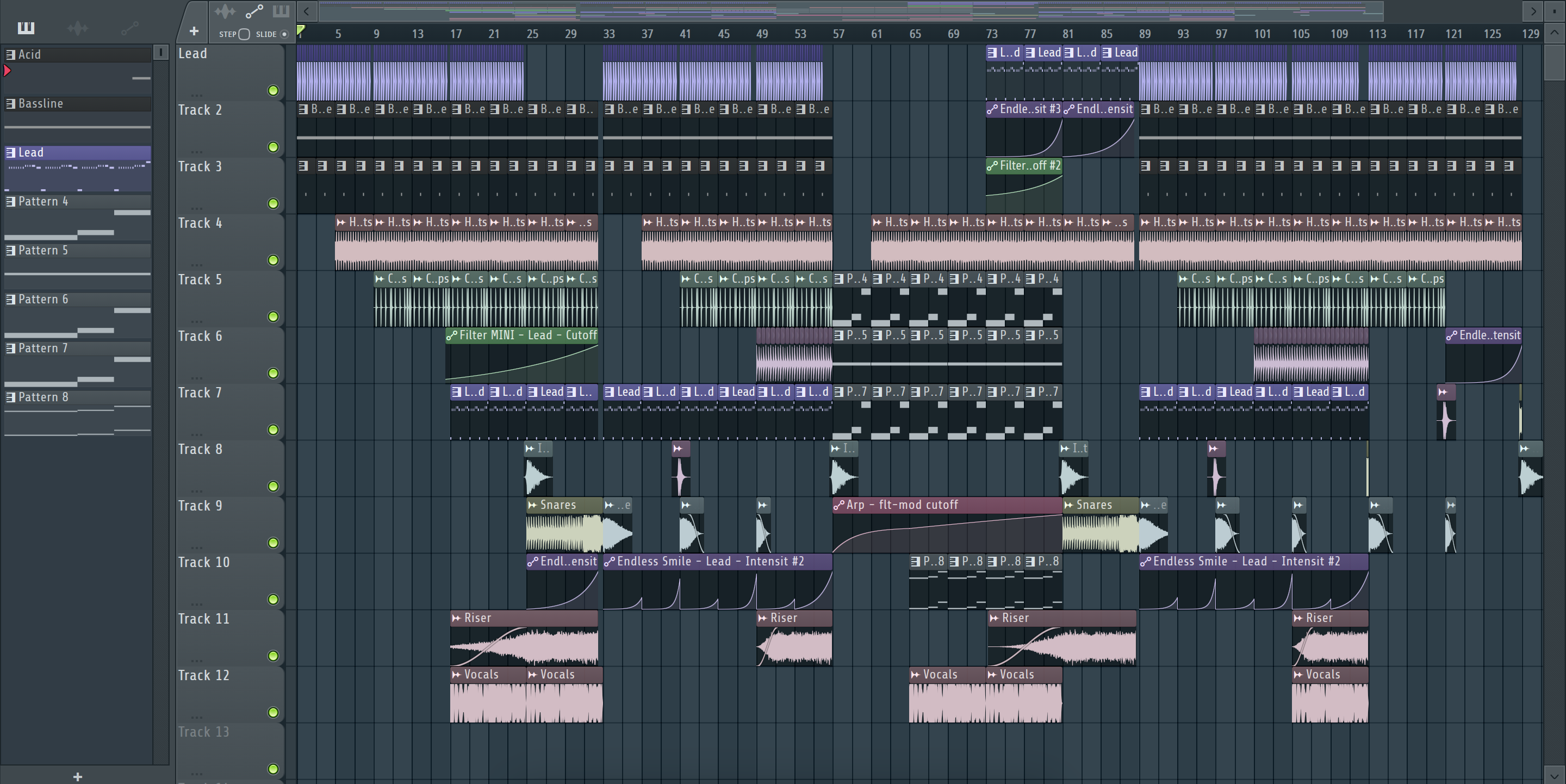The image size is (1566, 784).
Task: Select audio clip focus icon in playlist toolbar
Action: (x=225, y=11)
